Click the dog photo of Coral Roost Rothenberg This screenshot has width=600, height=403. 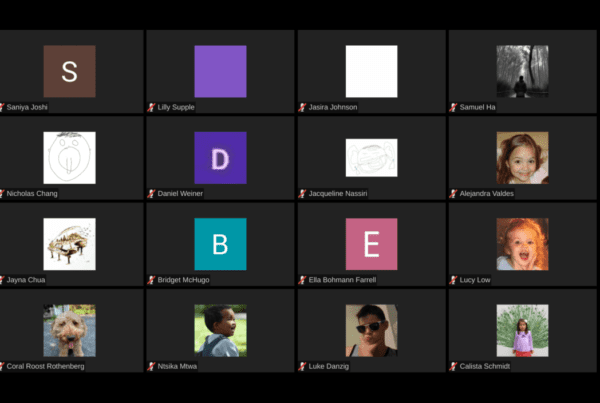69,331
